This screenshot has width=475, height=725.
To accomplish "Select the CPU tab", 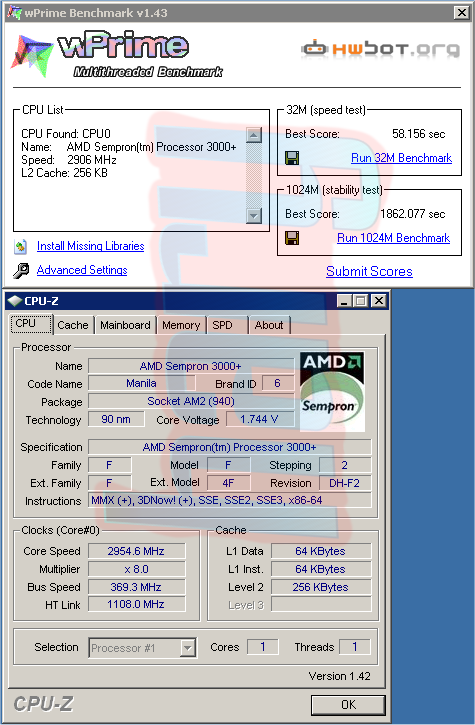I will click(31, 324).
